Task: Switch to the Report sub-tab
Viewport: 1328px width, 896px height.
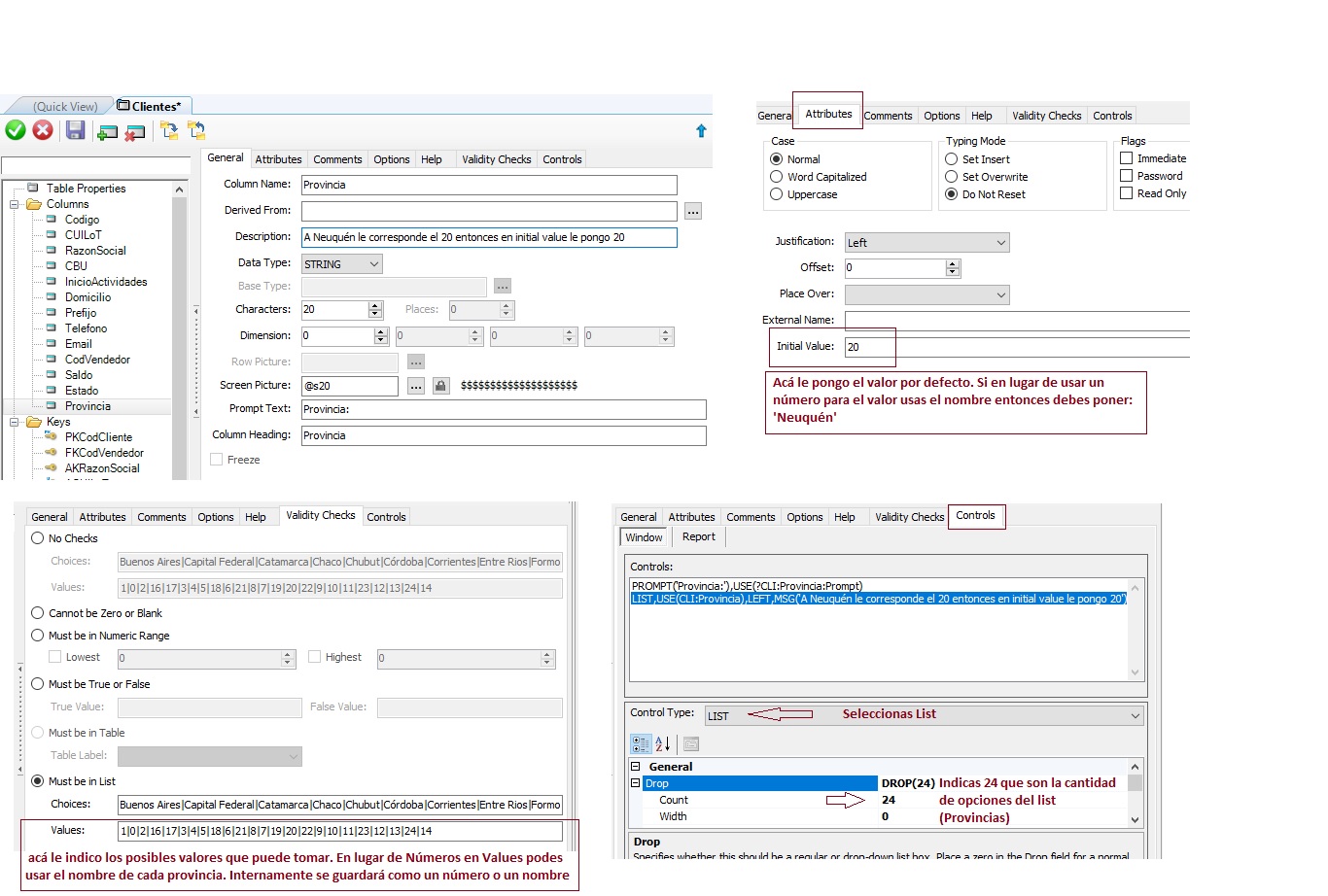Action: click(x=698, y=536)
